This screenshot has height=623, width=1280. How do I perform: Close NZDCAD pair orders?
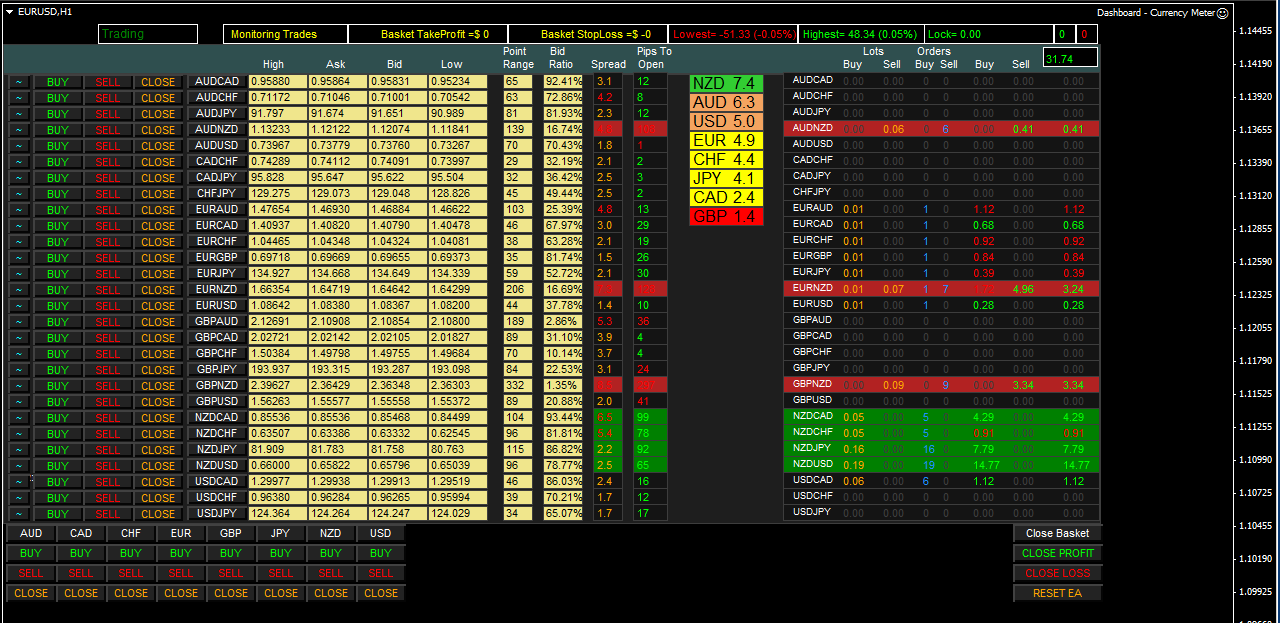[x=158, y=418]
